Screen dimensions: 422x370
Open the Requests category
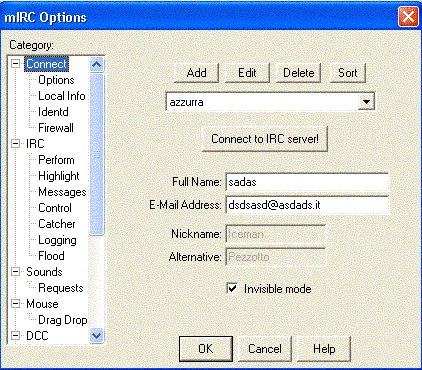click(x=61, y=288)
